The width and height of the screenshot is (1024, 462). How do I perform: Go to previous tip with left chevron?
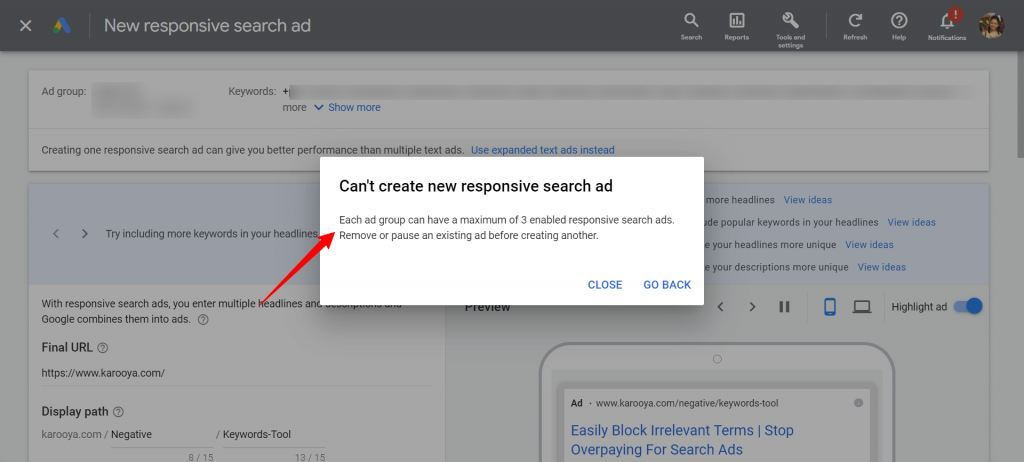coord(56,233)
